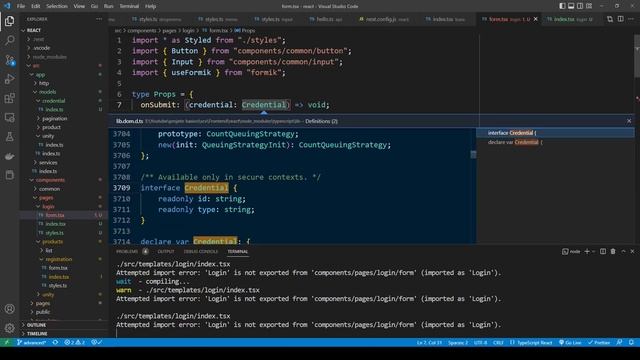Open the View menu
The width and height of the screenshot is (640, 360).
point(79,6)
